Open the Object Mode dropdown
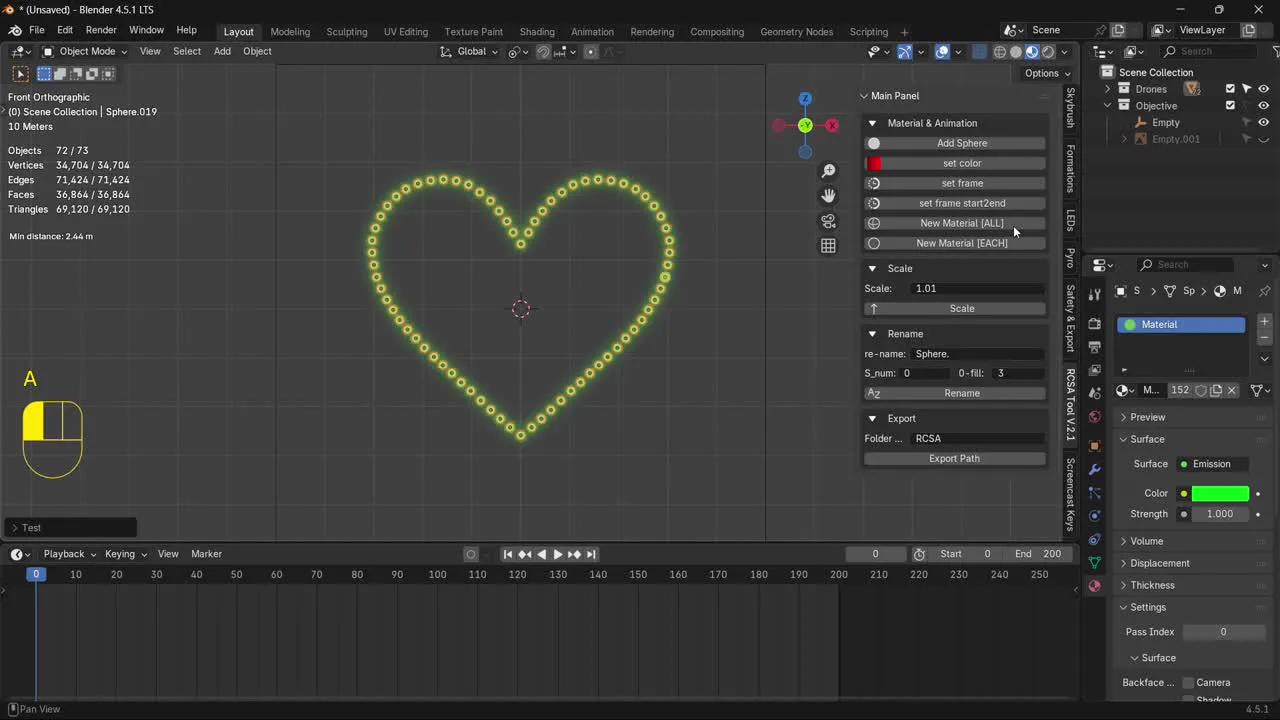The image size is (1280, 720). [85, 52]
